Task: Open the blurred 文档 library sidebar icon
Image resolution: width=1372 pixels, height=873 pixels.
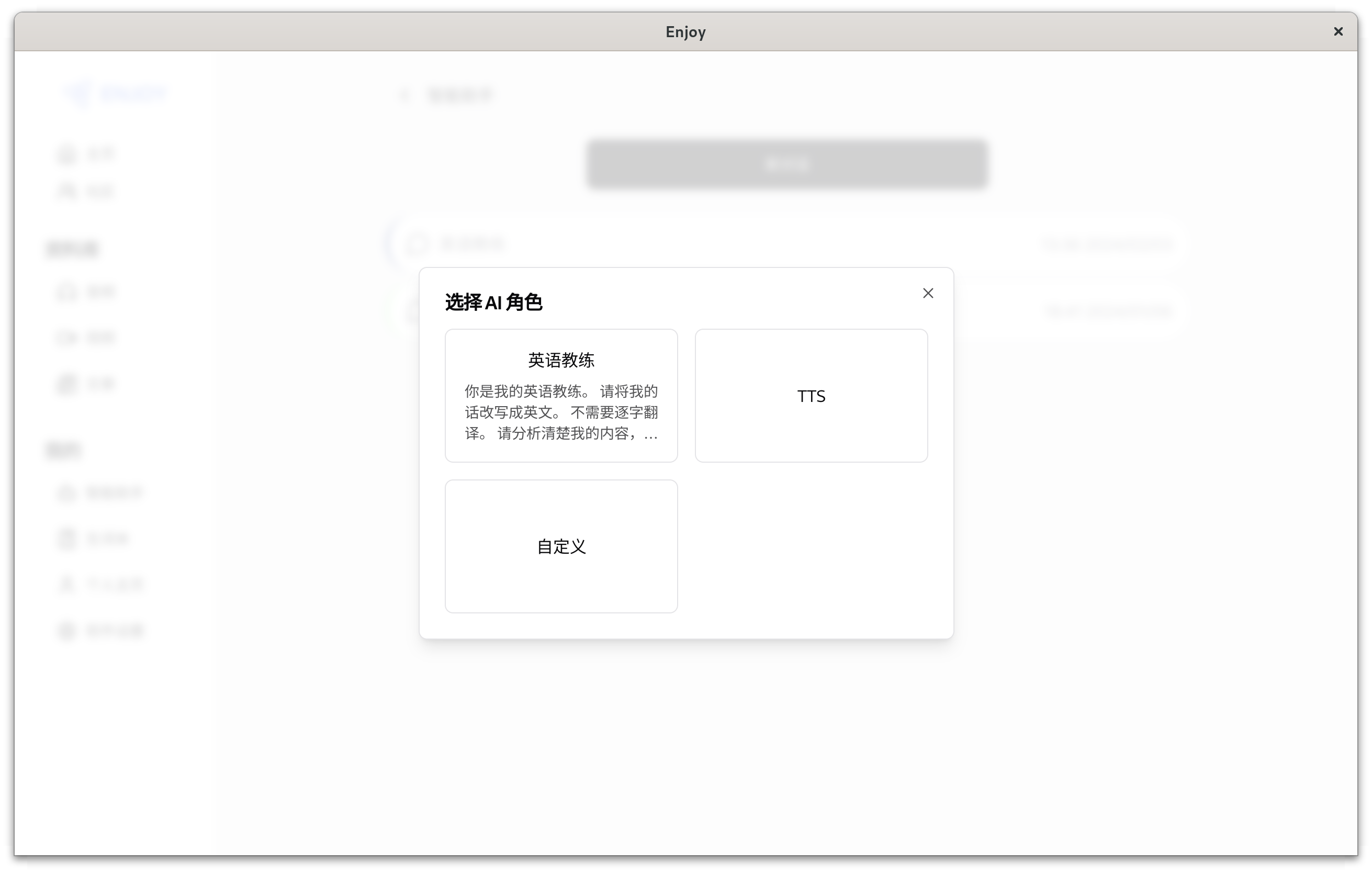Action: click(x=66, y=384)
